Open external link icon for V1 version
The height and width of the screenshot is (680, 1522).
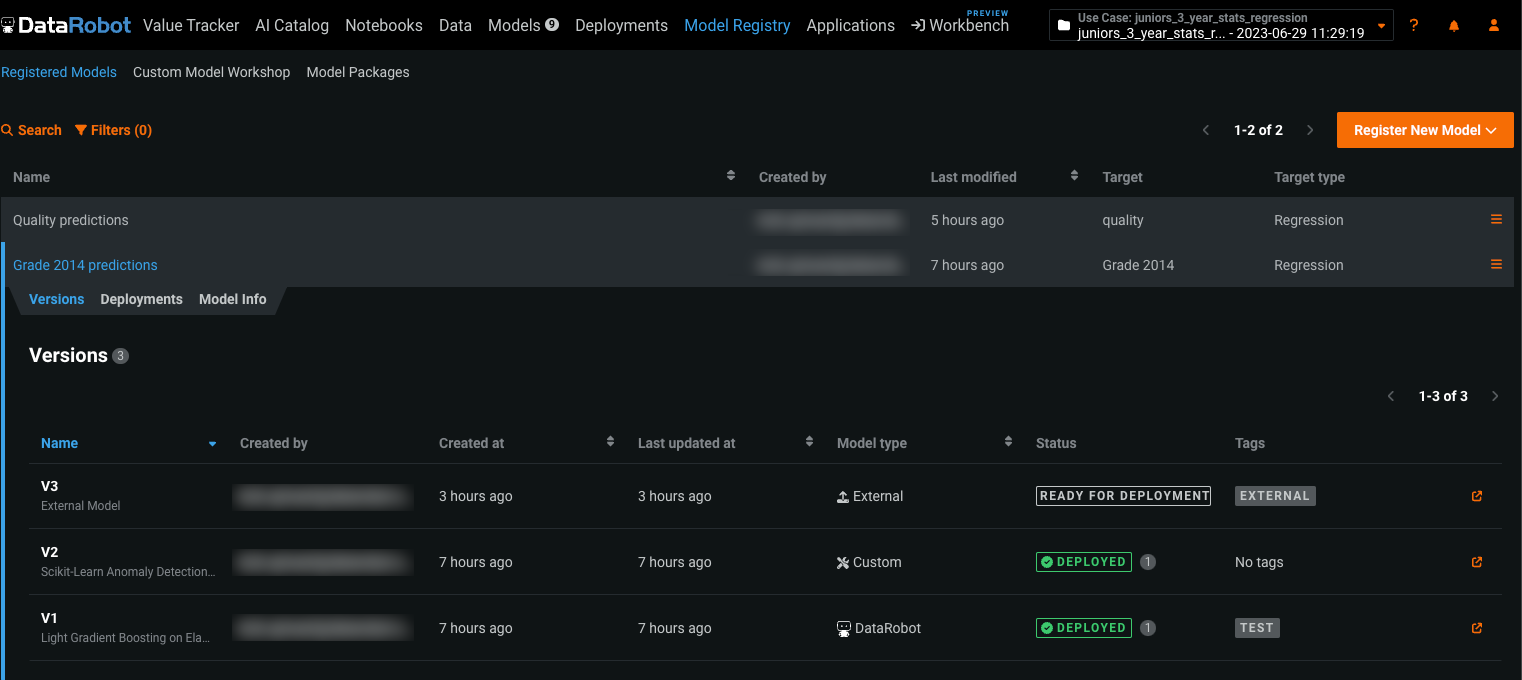(x=1476, y=628)
